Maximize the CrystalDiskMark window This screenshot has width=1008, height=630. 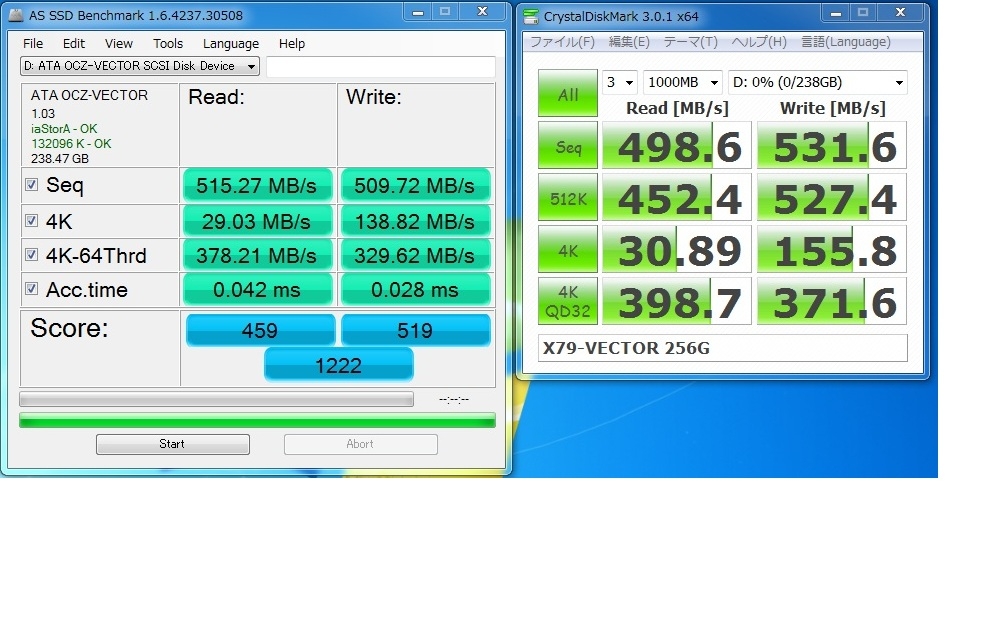[863, 12]
